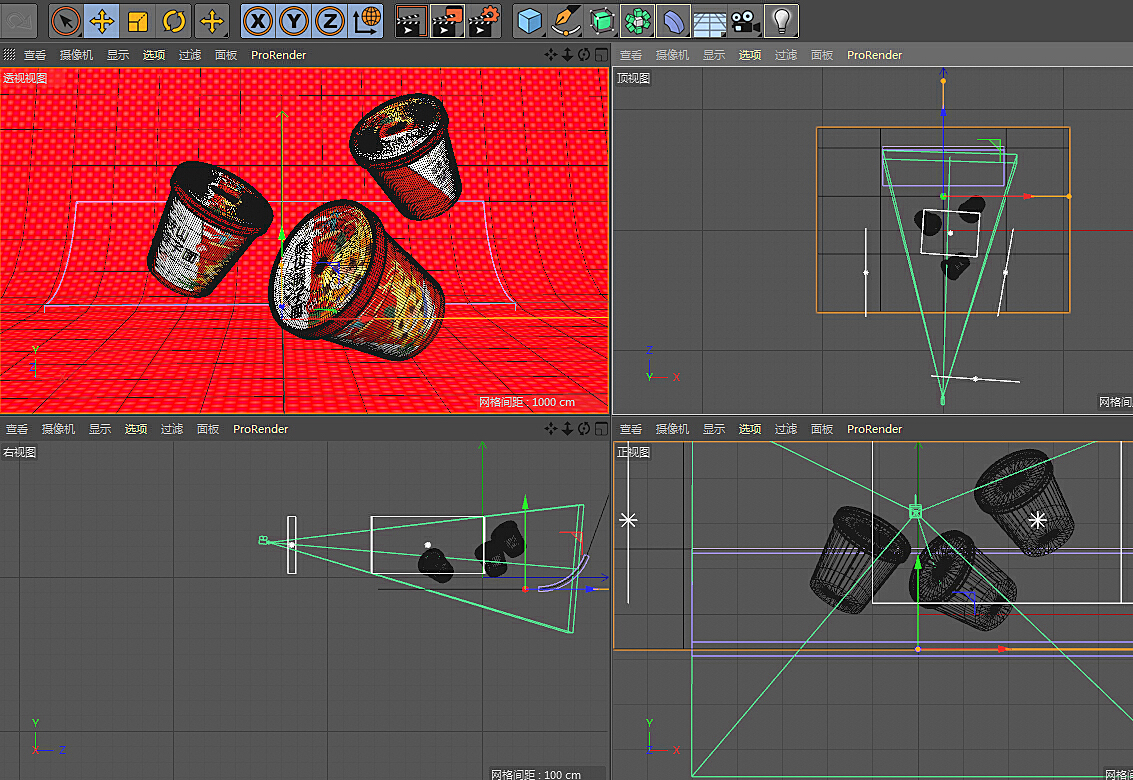Open 过滤 menu in top viewport
This screenshot has width=1133, height=780.
[786, 55]
